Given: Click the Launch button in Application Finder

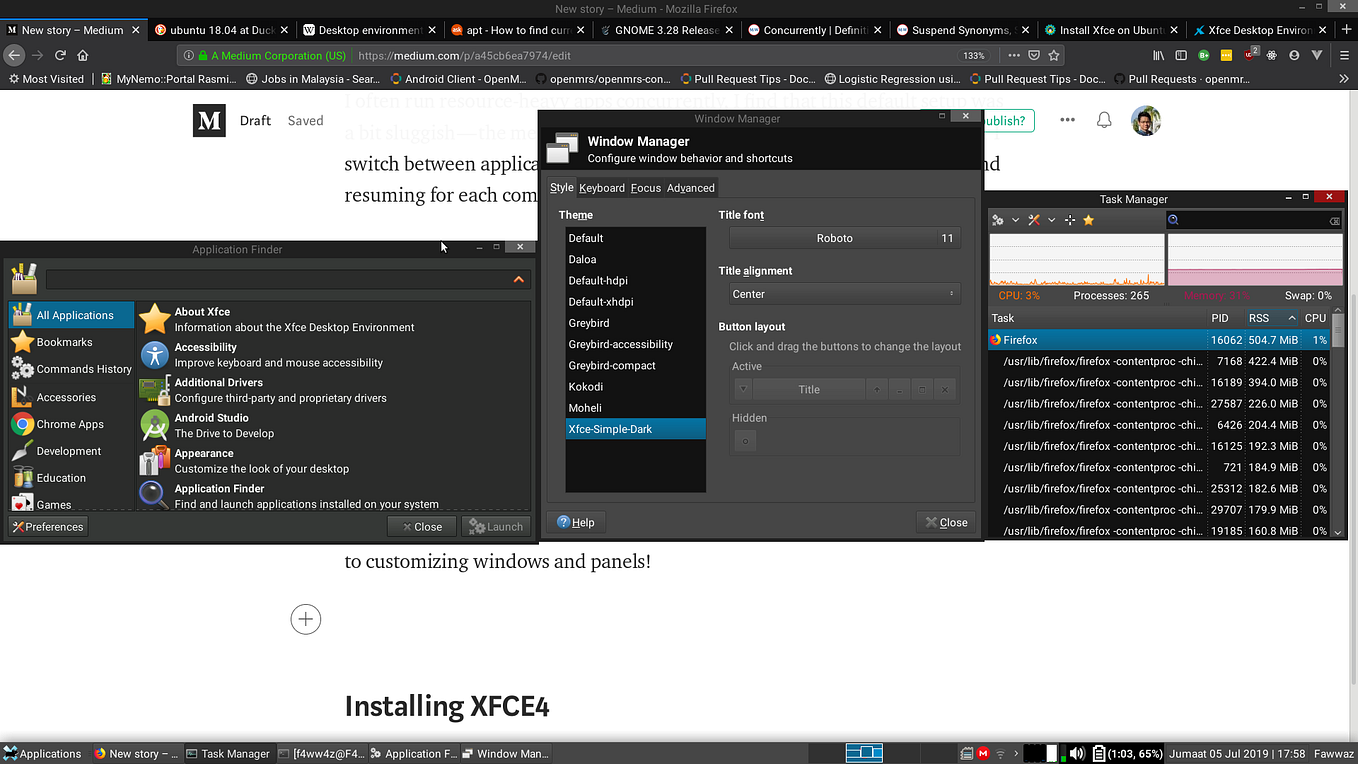Looking at the screenshot, I should coord(496,525).
